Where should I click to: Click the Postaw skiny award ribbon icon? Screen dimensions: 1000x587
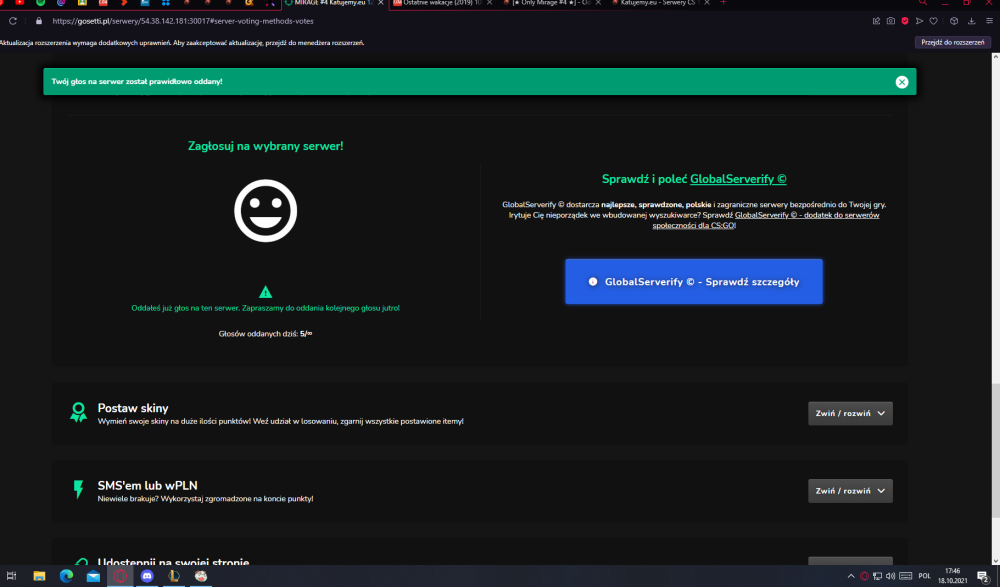coord(78,412)
